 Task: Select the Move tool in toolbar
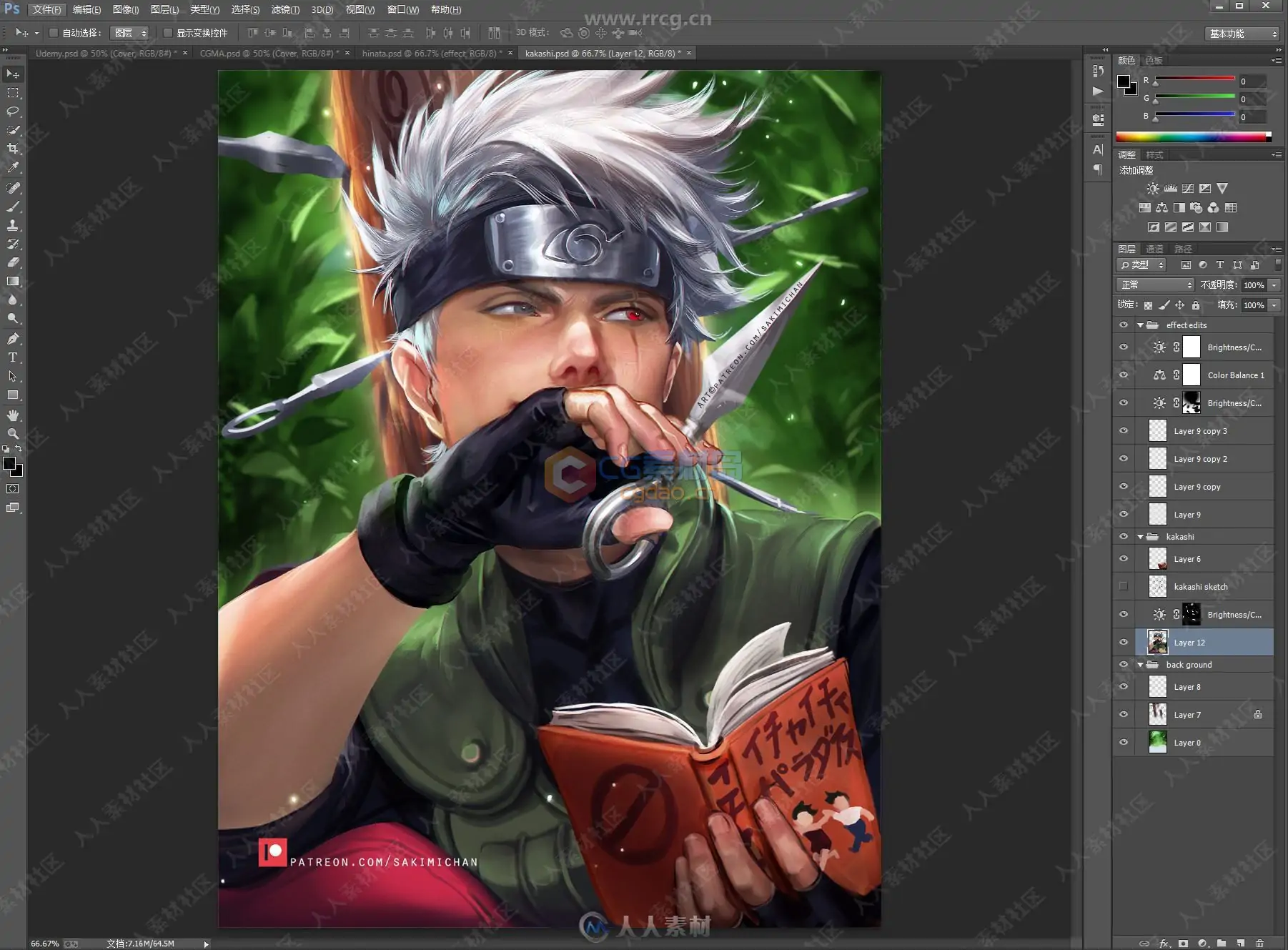[x=13, y=74]
